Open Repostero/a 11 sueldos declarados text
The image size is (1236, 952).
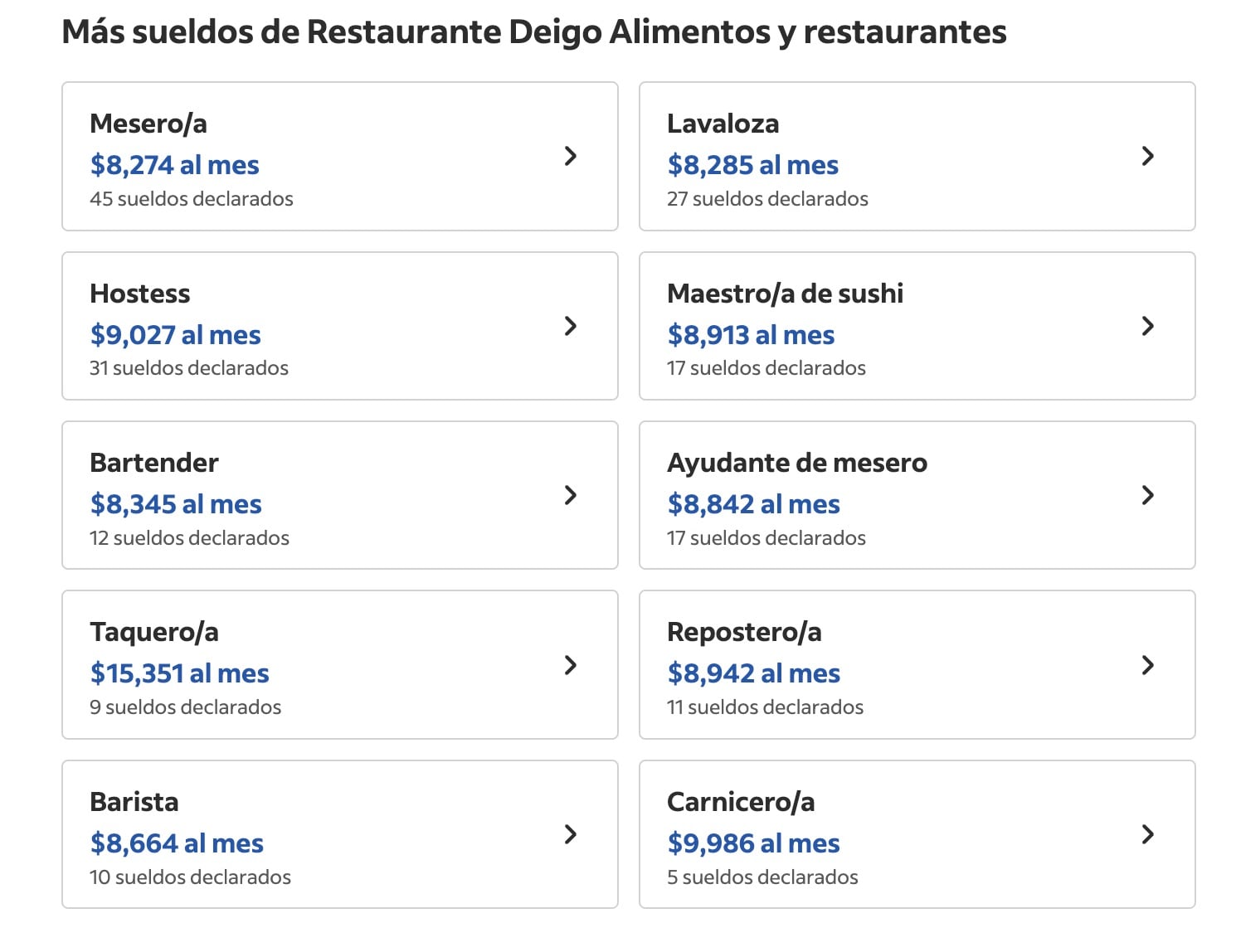(x=765, y=707)
